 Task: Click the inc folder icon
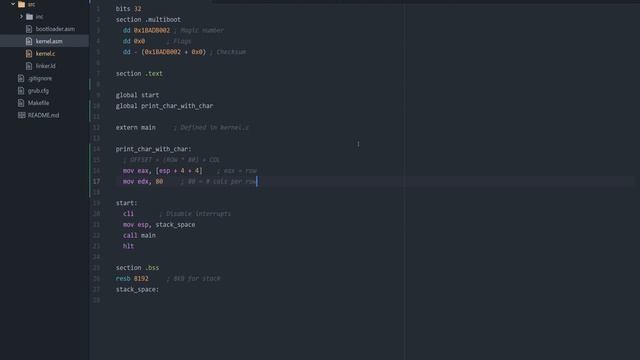point(29,17)
